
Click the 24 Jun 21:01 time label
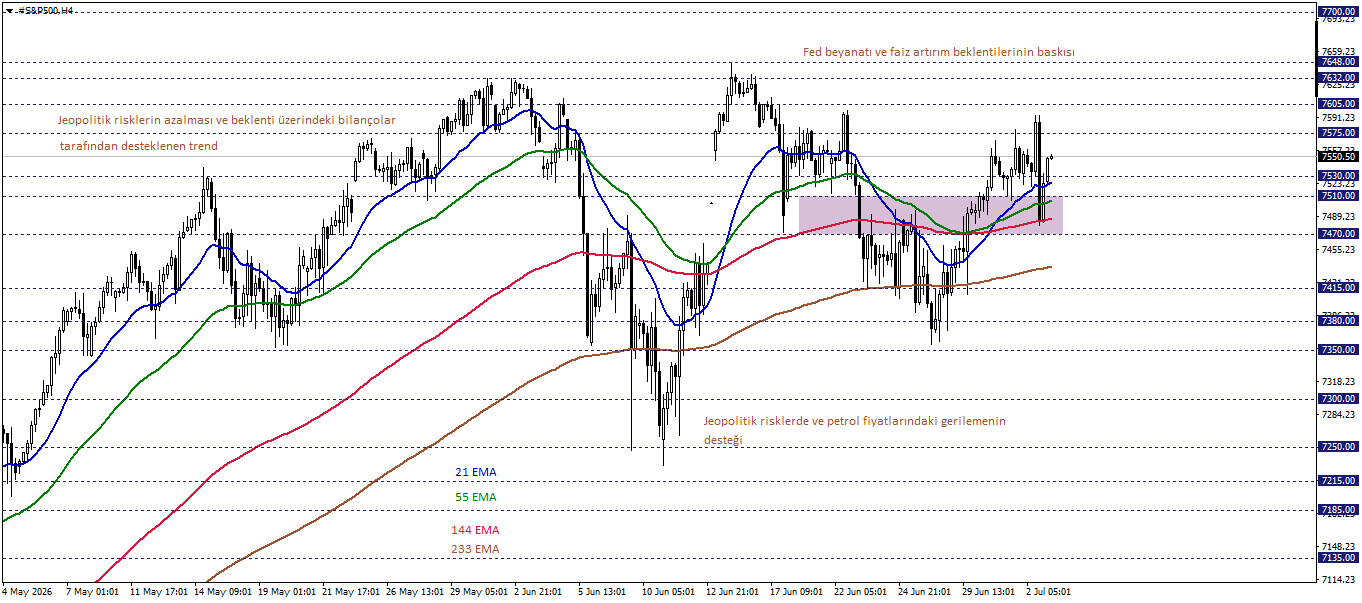(926, 592)
